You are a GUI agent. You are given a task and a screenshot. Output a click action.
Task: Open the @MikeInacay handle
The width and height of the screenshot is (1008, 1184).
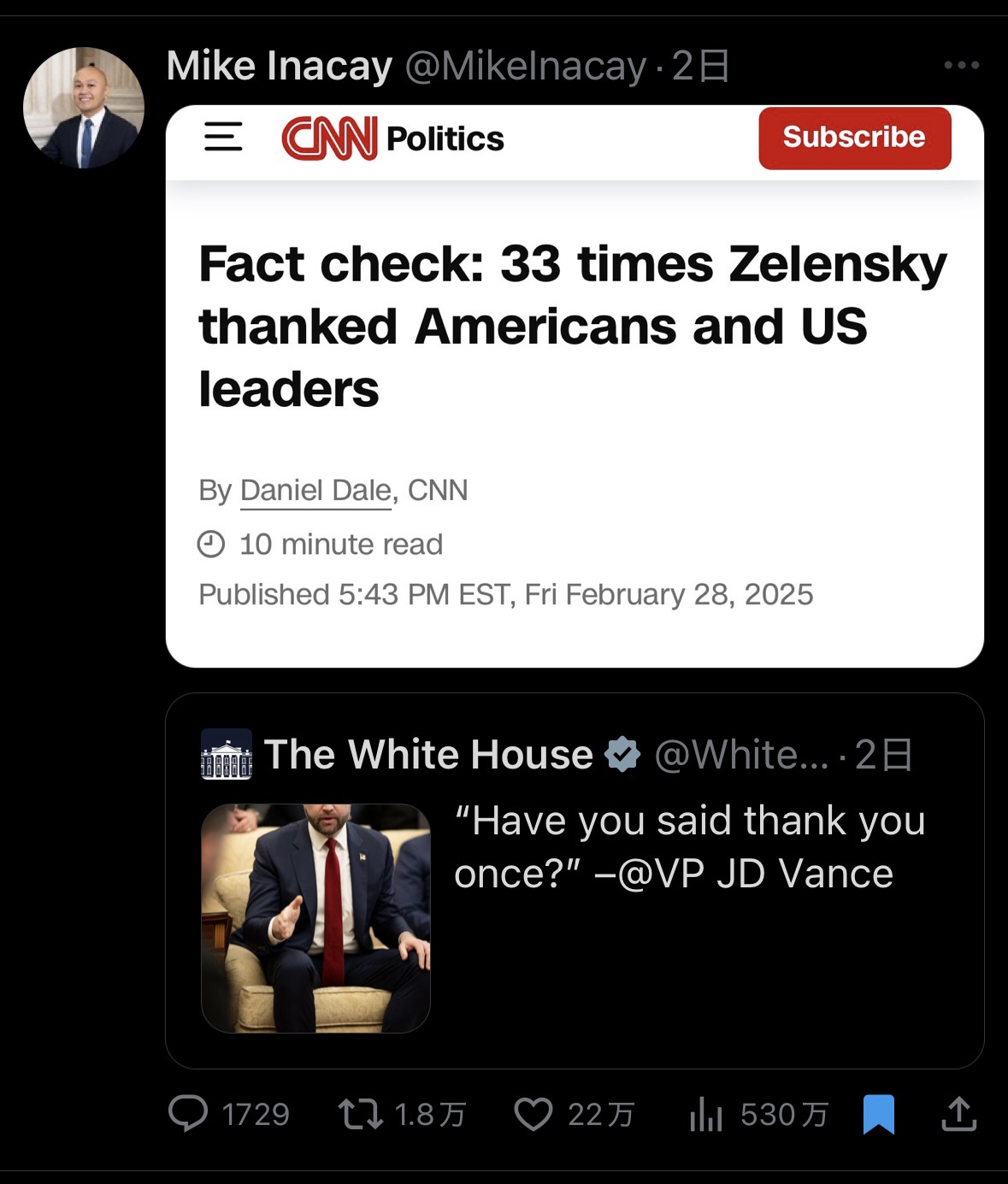click(x=525, y=66)
